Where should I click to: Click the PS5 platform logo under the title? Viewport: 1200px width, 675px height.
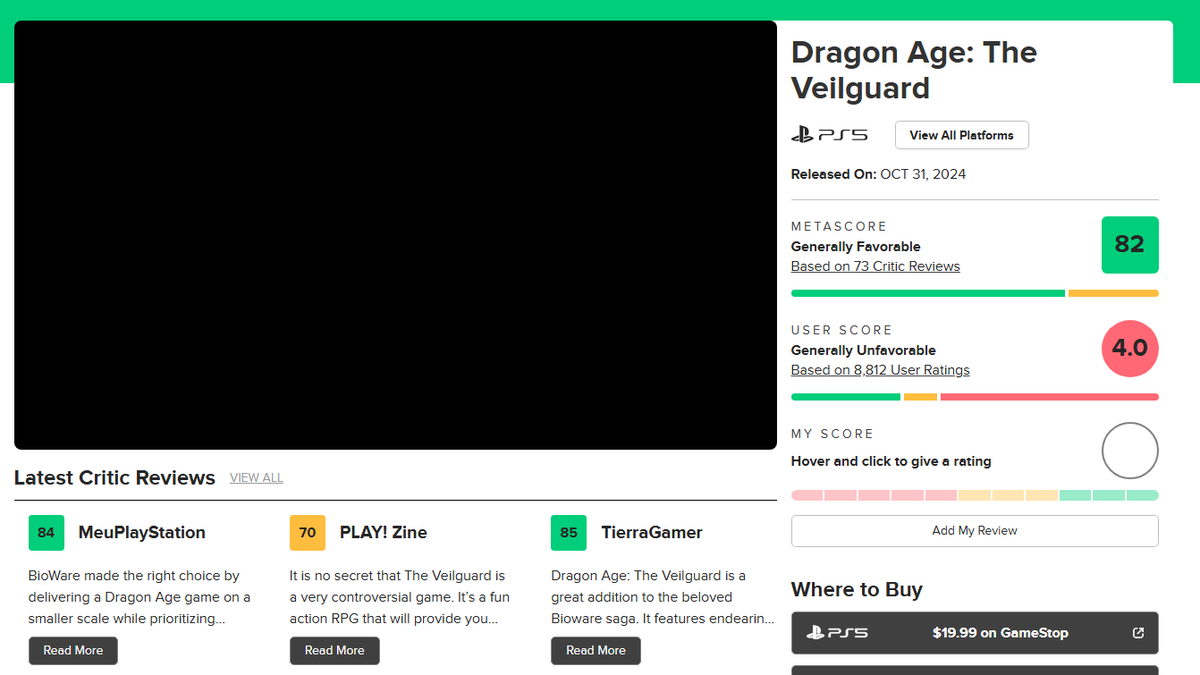[829, 135]
